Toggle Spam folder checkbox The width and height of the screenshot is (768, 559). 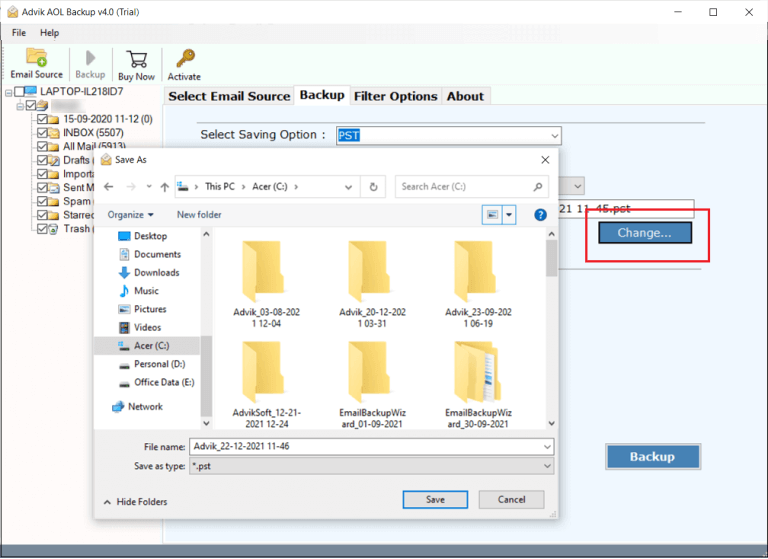(42, 201)
